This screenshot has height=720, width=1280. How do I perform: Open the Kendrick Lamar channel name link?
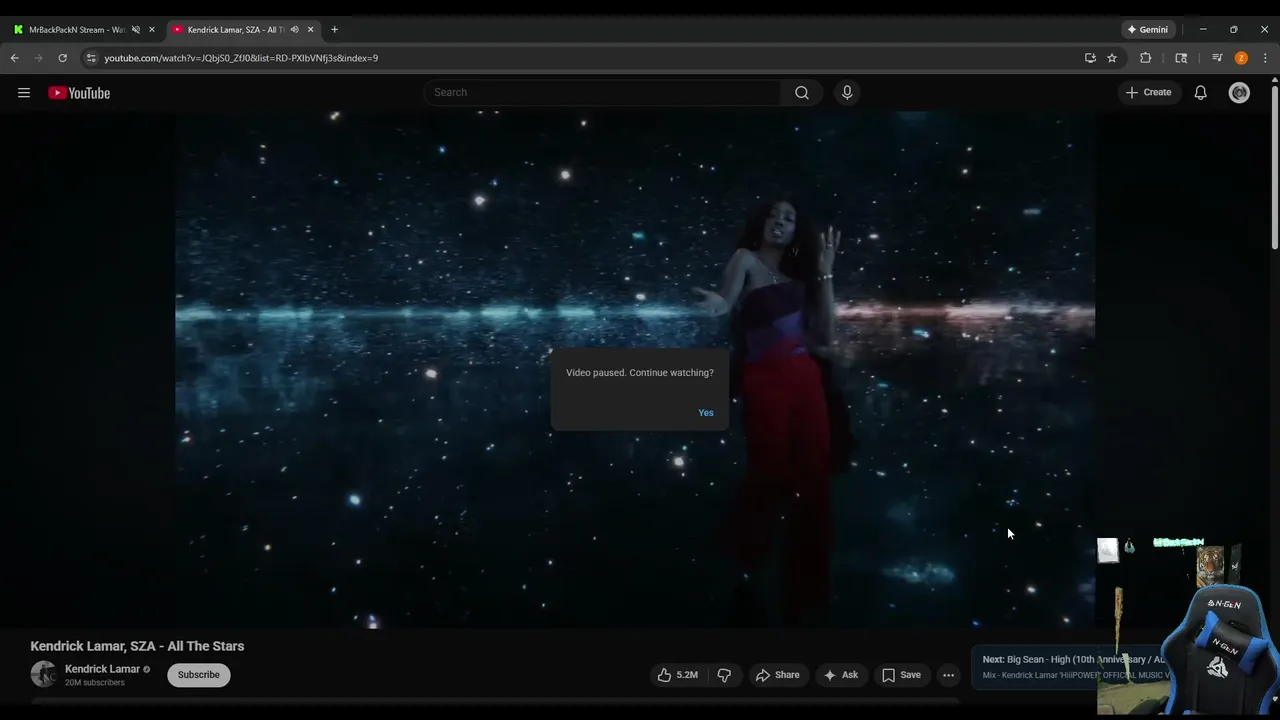coord(102,669)
